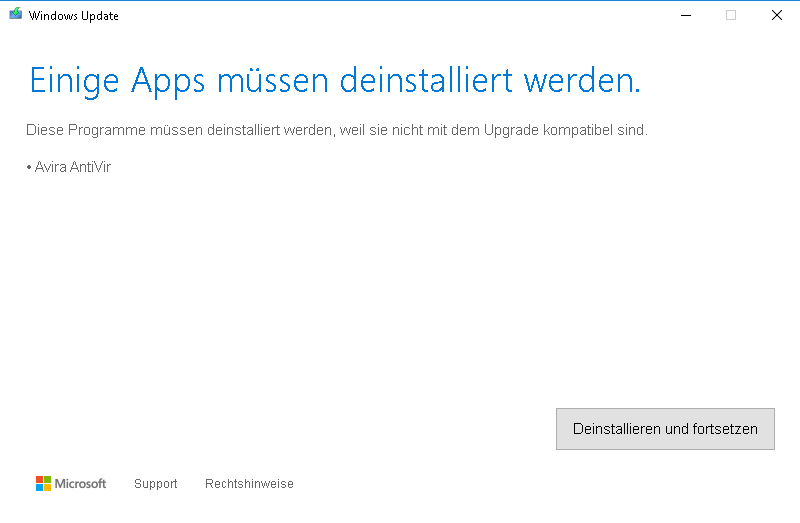The width and height of the screenshot is (800, 523).
Task: Click the heading Einige Apps müssen deinstalliert werden
Action: coord(335,81)
